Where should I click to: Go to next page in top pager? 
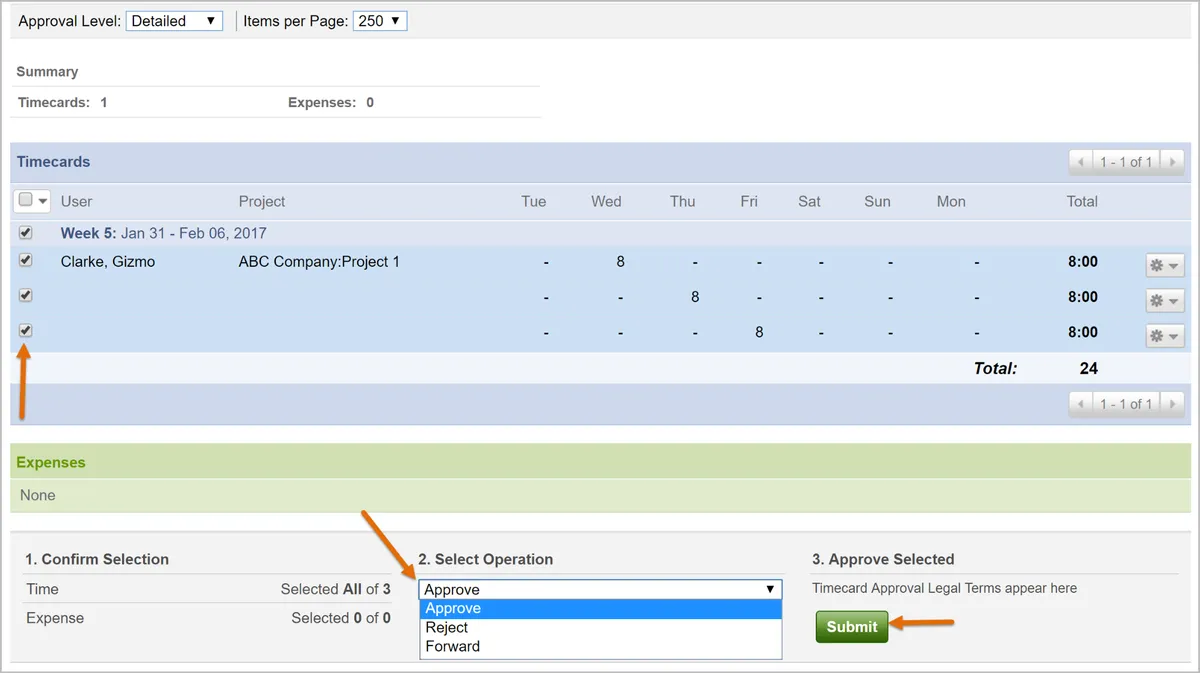point(1173,161)
